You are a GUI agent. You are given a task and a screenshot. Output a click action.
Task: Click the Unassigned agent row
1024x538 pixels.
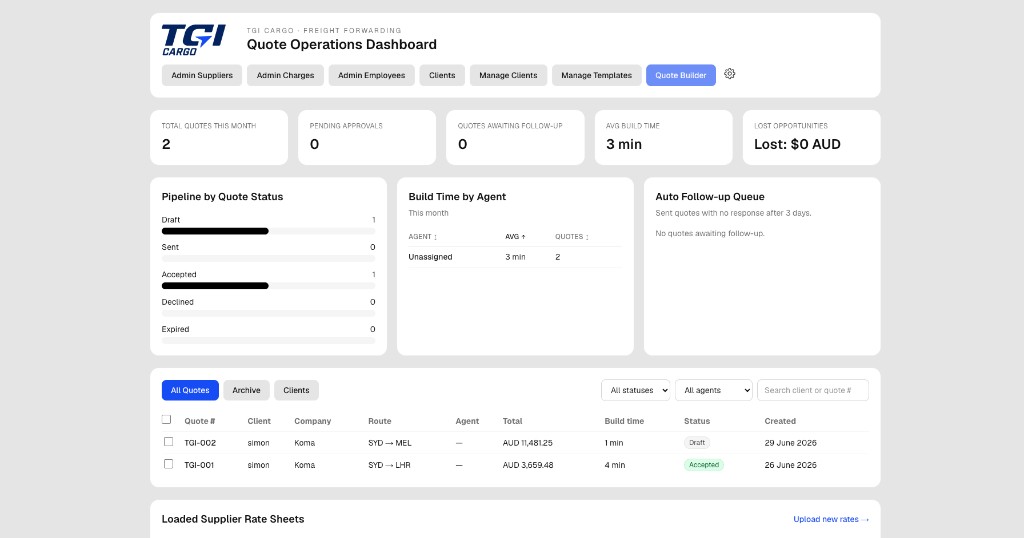click(515, 257)
